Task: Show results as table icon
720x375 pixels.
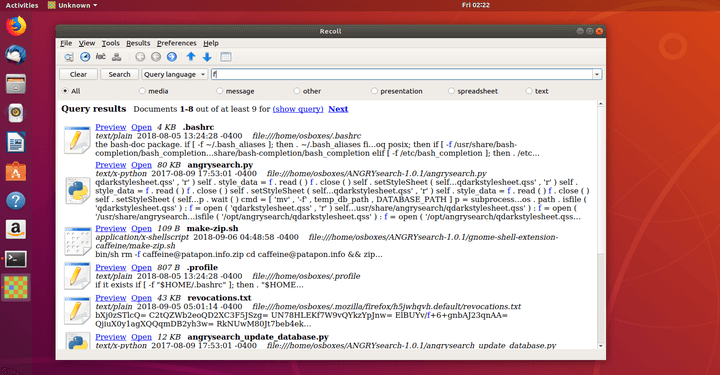Action: [225, 57]
